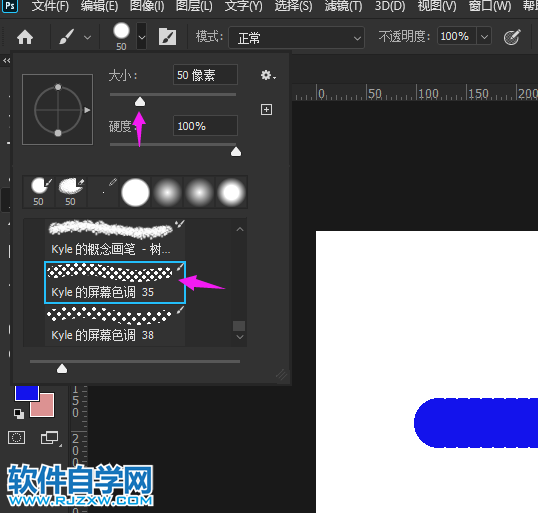
Task: Click the brush angle and roundness preview
Action: pyautogui.click(x=58, y=109)
